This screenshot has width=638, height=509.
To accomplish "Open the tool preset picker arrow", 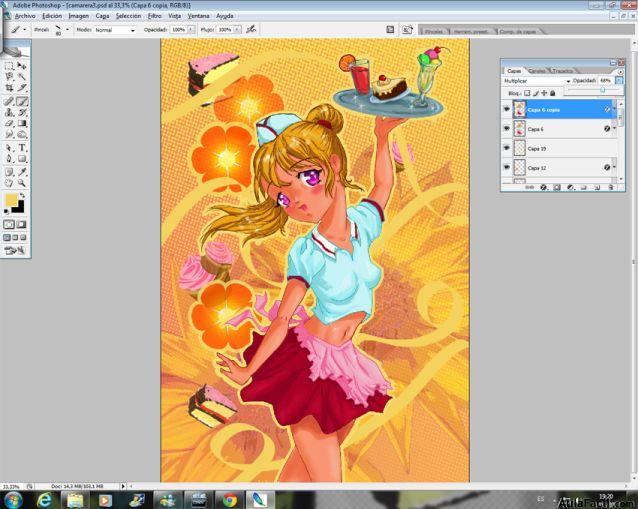I will coord(25,30).
